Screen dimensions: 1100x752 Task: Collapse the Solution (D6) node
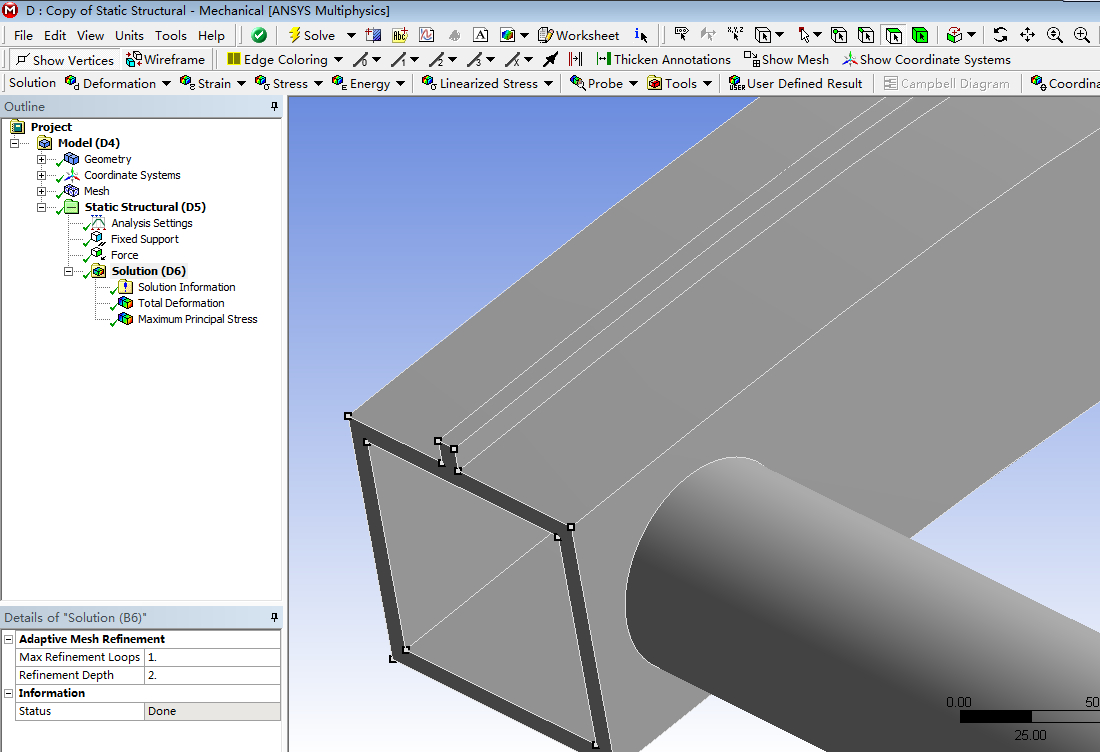(x=68, y=271)
